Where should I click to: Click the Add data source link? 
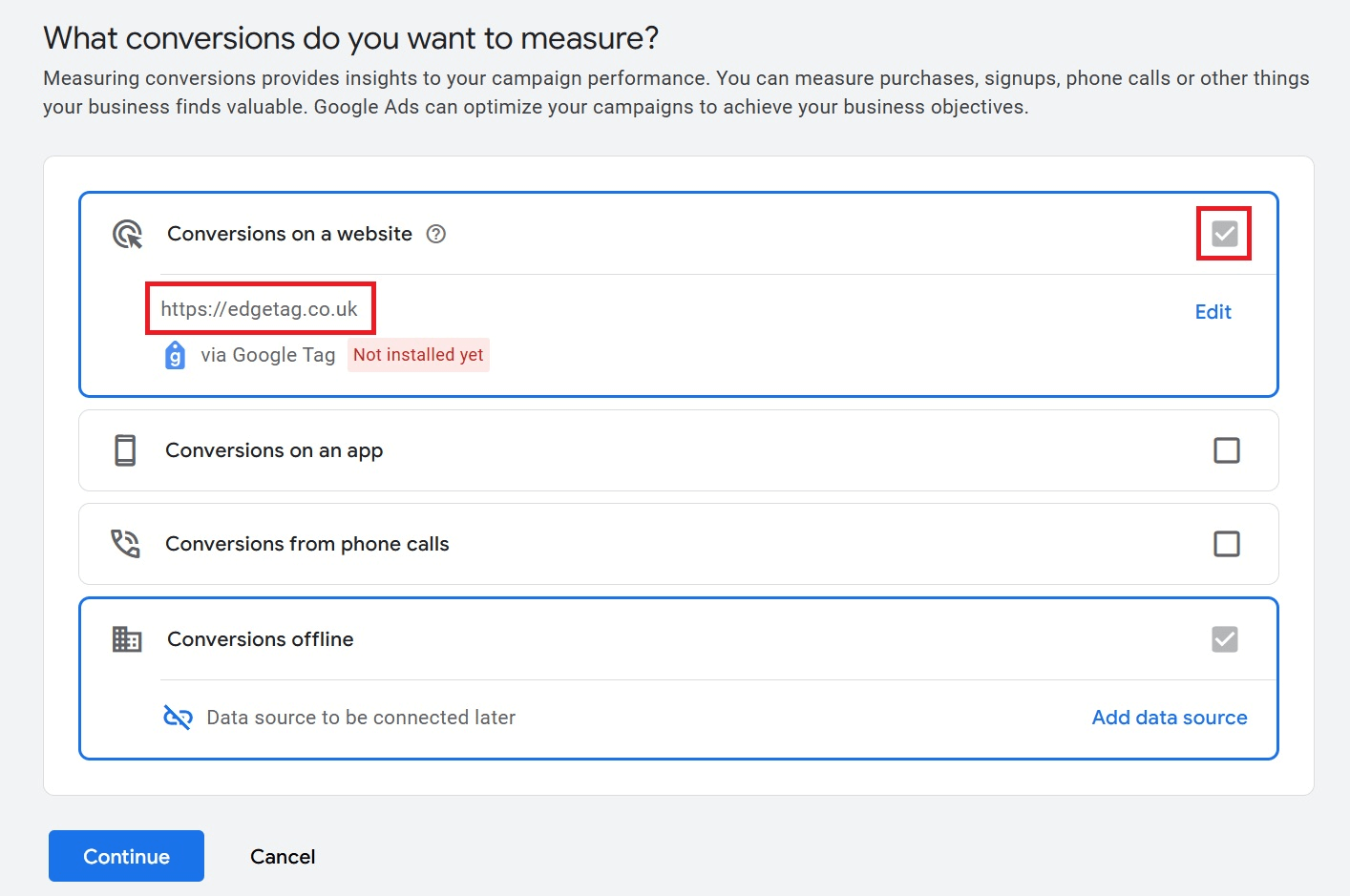point(1170,718)
